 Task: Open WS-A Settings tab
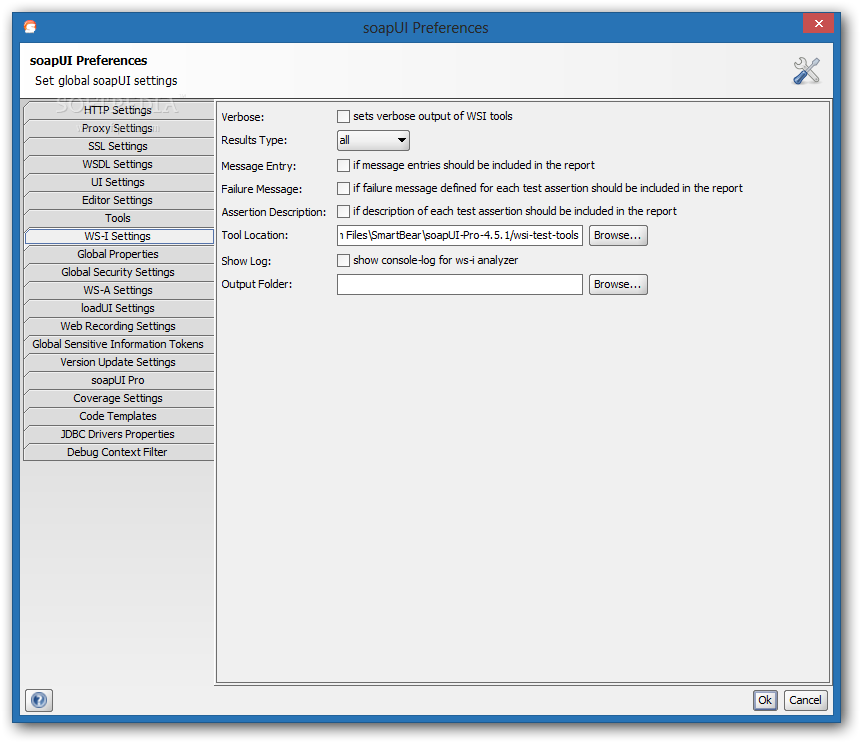[x=118, y=291]
